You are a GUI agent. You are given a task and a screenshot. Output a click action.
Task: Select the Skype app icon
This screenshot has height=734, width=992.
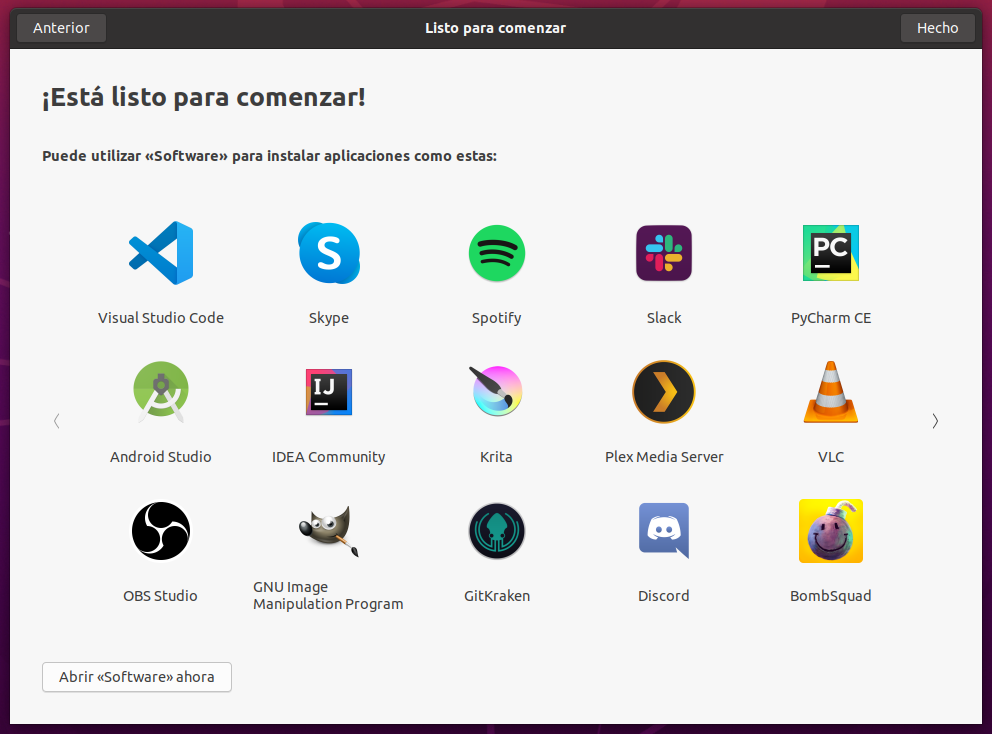(329, 253)
